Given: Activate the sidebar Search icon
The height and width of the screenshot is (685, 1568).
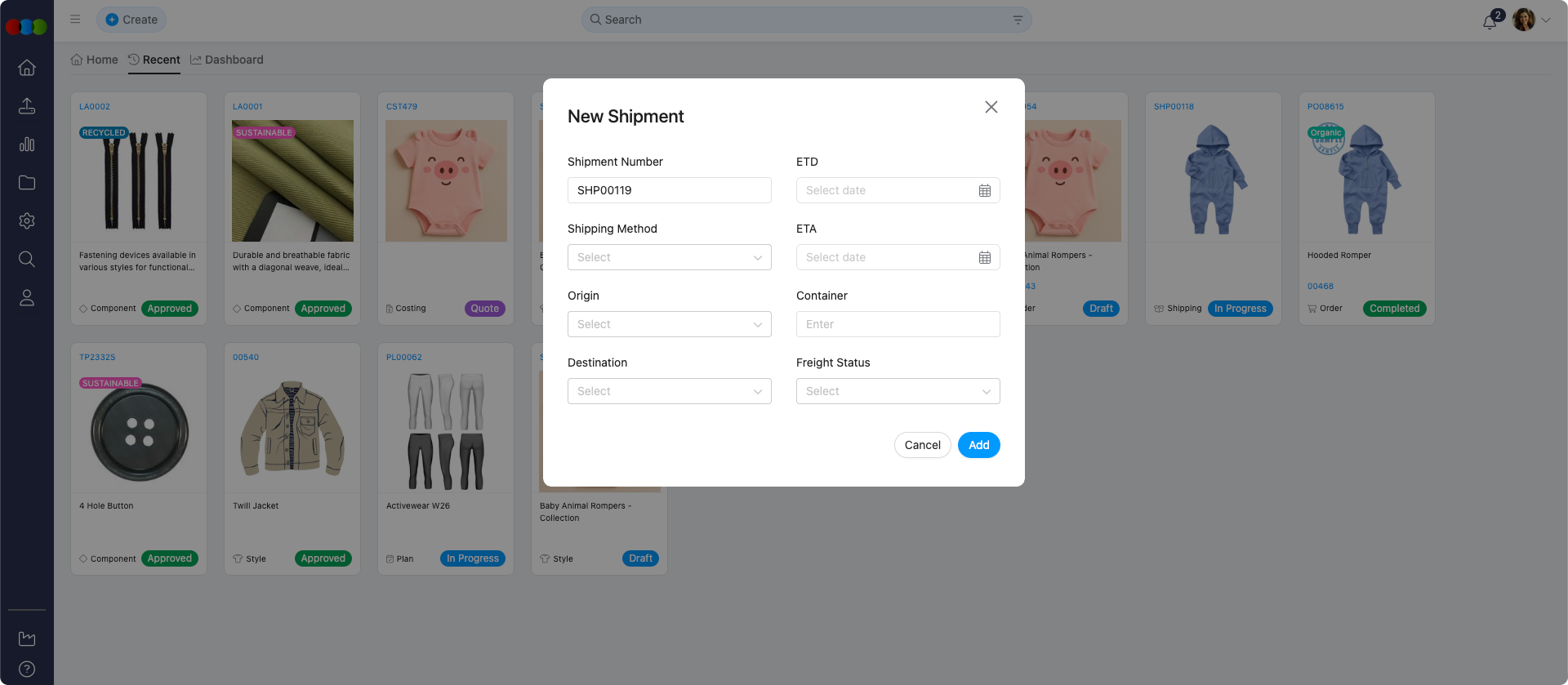Looking at the screenshot, I should pyautogui.click(x=27, y=260).
